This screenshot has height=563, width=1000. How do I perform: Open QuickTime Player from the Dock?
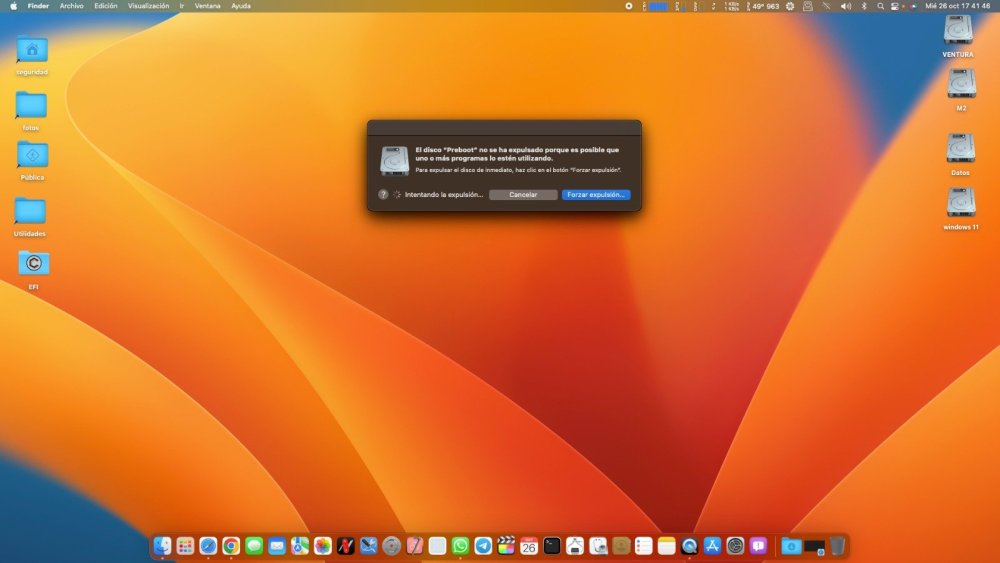(689, 546)
